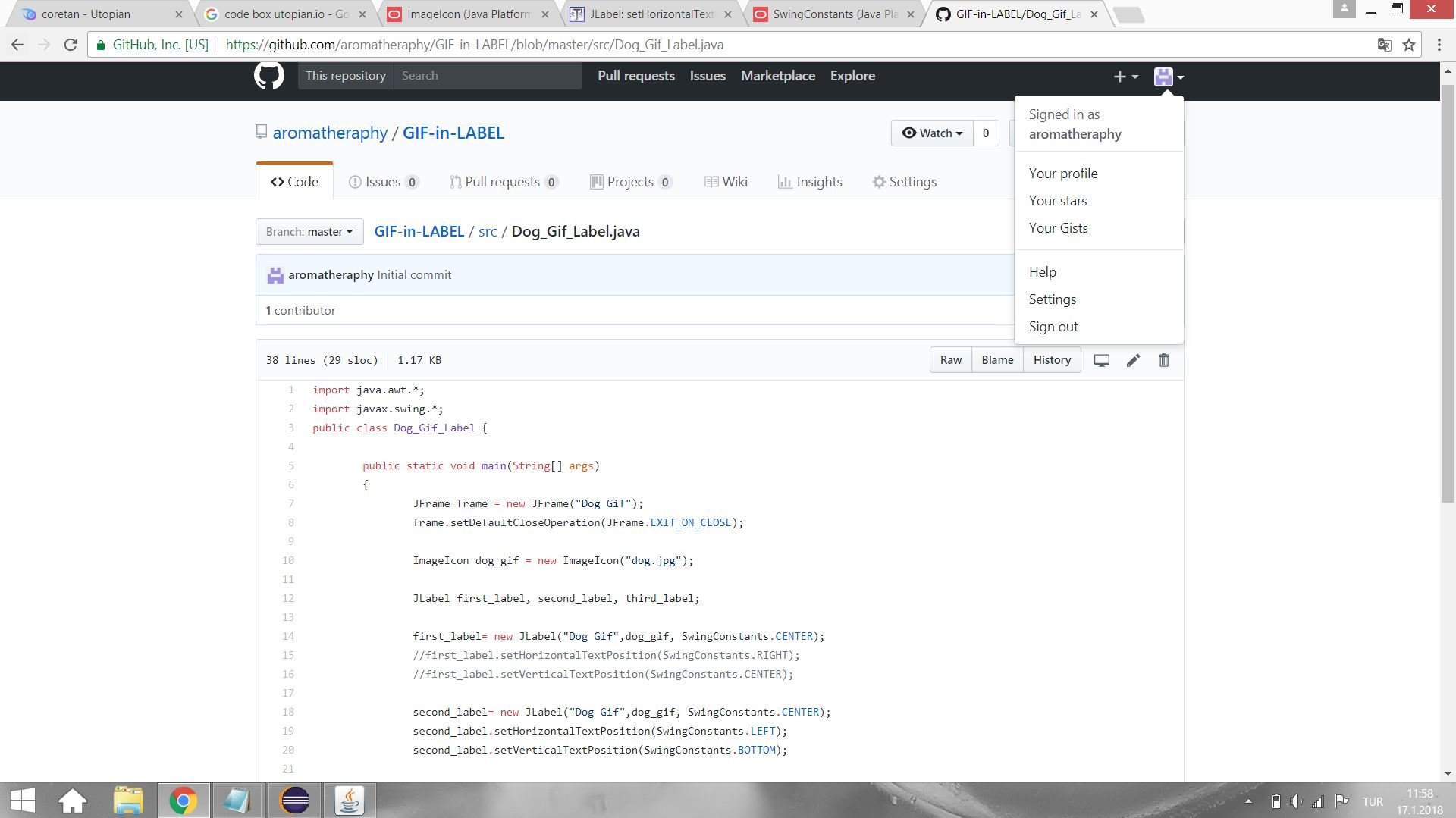Edit the file with the pencil icon
Image resolution: width=1456 pixels, height=818 pixels.
click(x=1133, y=360)
